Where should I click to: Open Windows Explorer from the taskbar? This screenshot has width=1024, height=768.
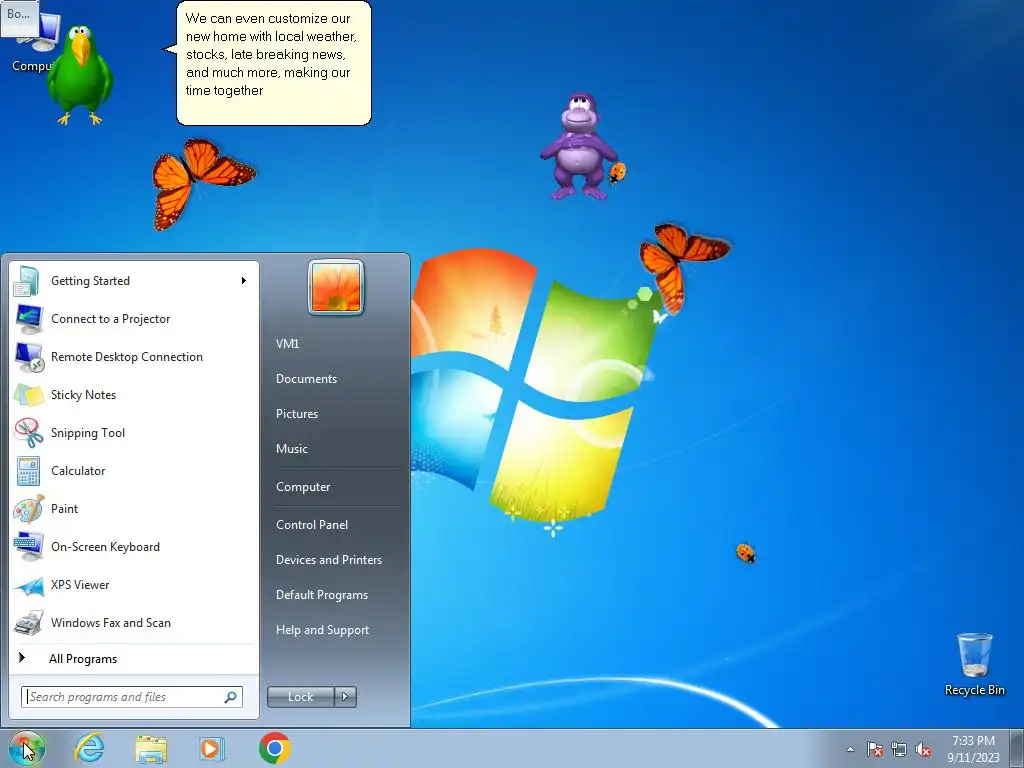[x=151, y=748]
